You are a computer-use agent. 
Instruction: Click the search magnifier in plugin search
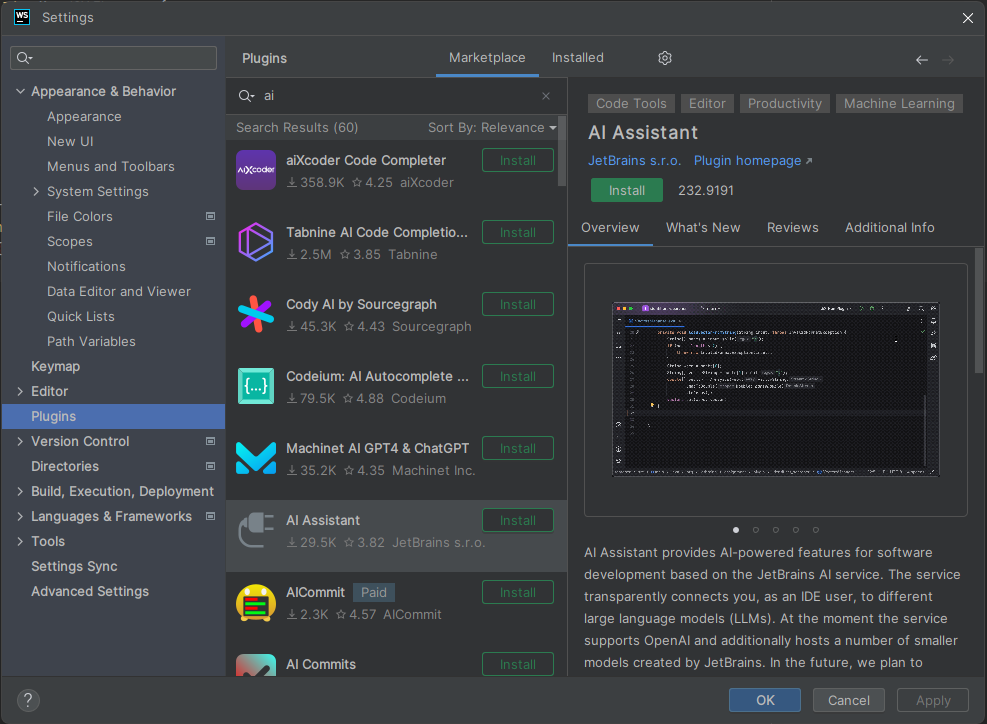tap(245, 96)
